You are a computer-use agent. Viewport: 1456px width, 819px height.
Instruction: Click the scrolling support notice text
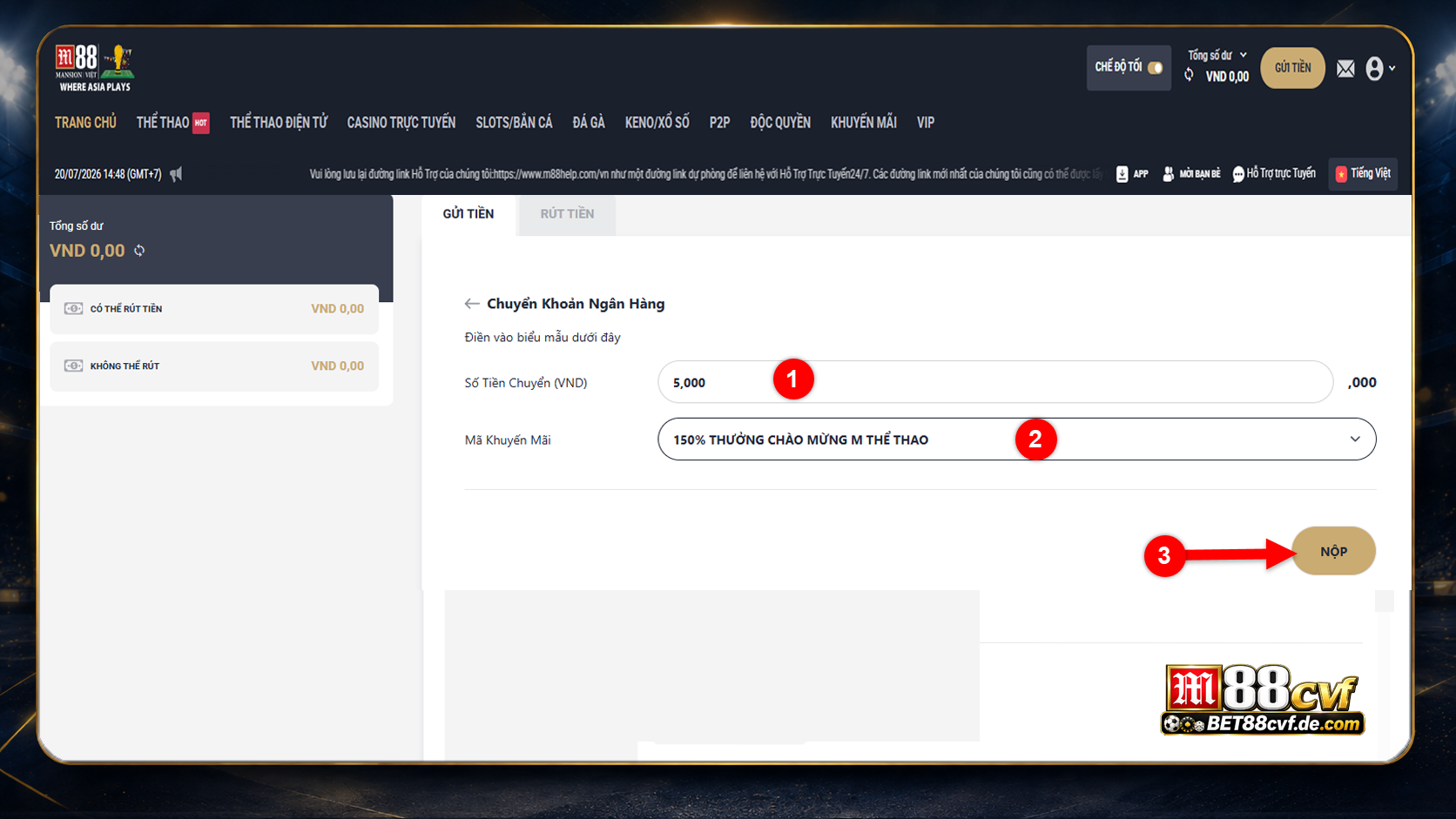(x=705, y=174)
